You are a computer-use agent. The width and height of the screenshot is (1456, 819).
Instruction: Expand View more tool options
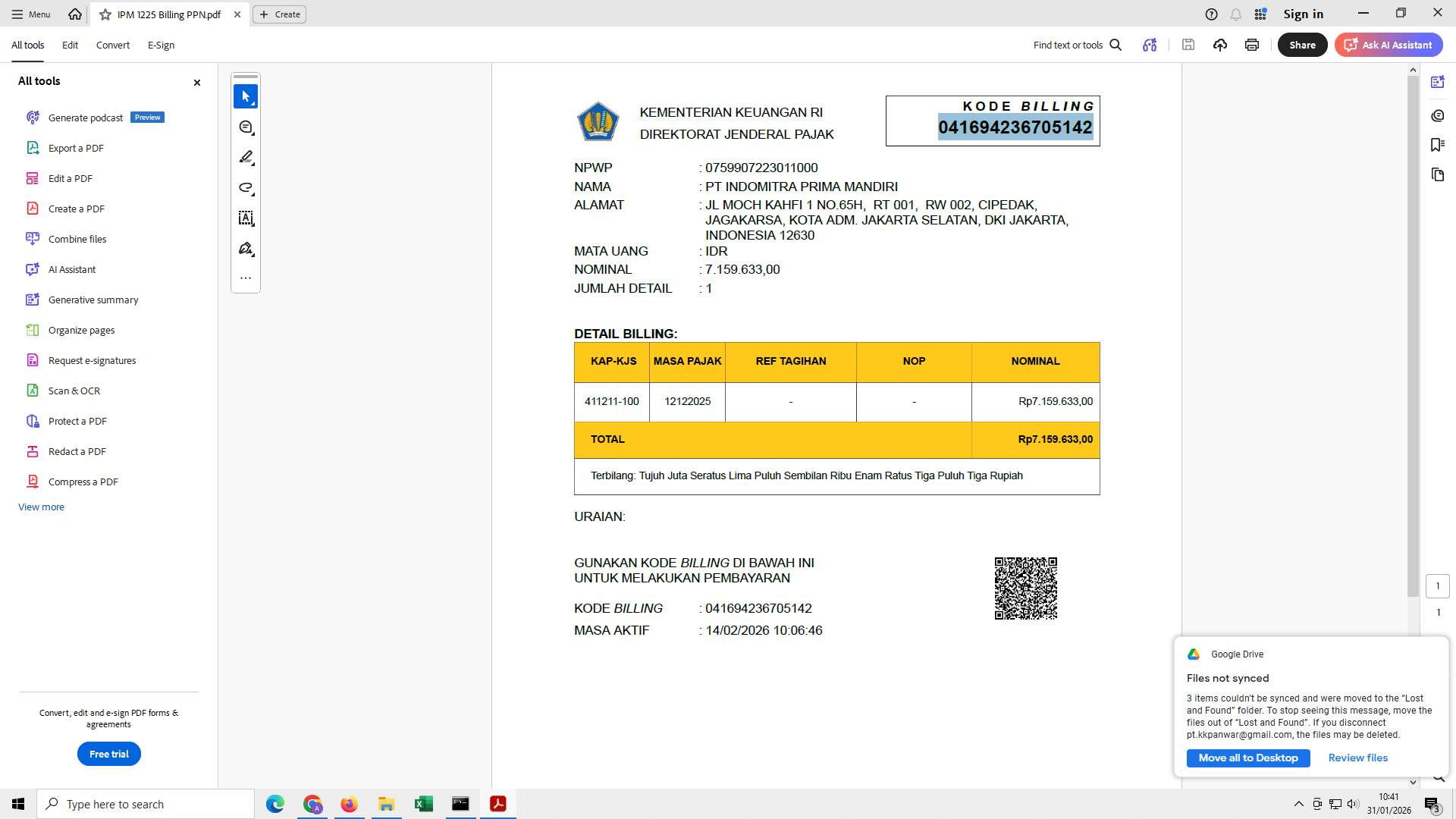pyautogui.click(x=41, y=507)
